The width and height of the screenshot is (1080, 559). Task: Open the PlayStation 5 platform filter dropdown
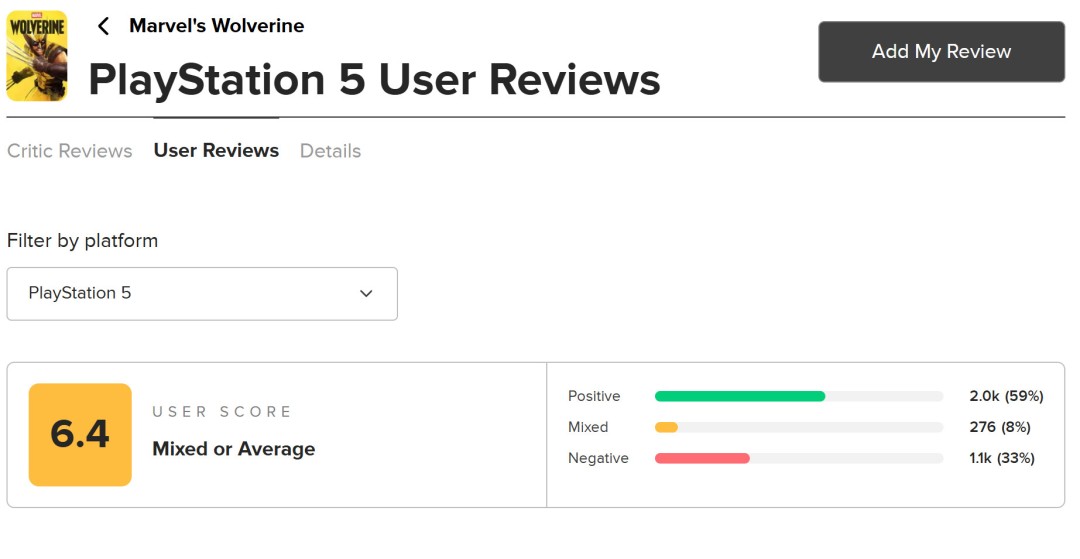[202, 293]
